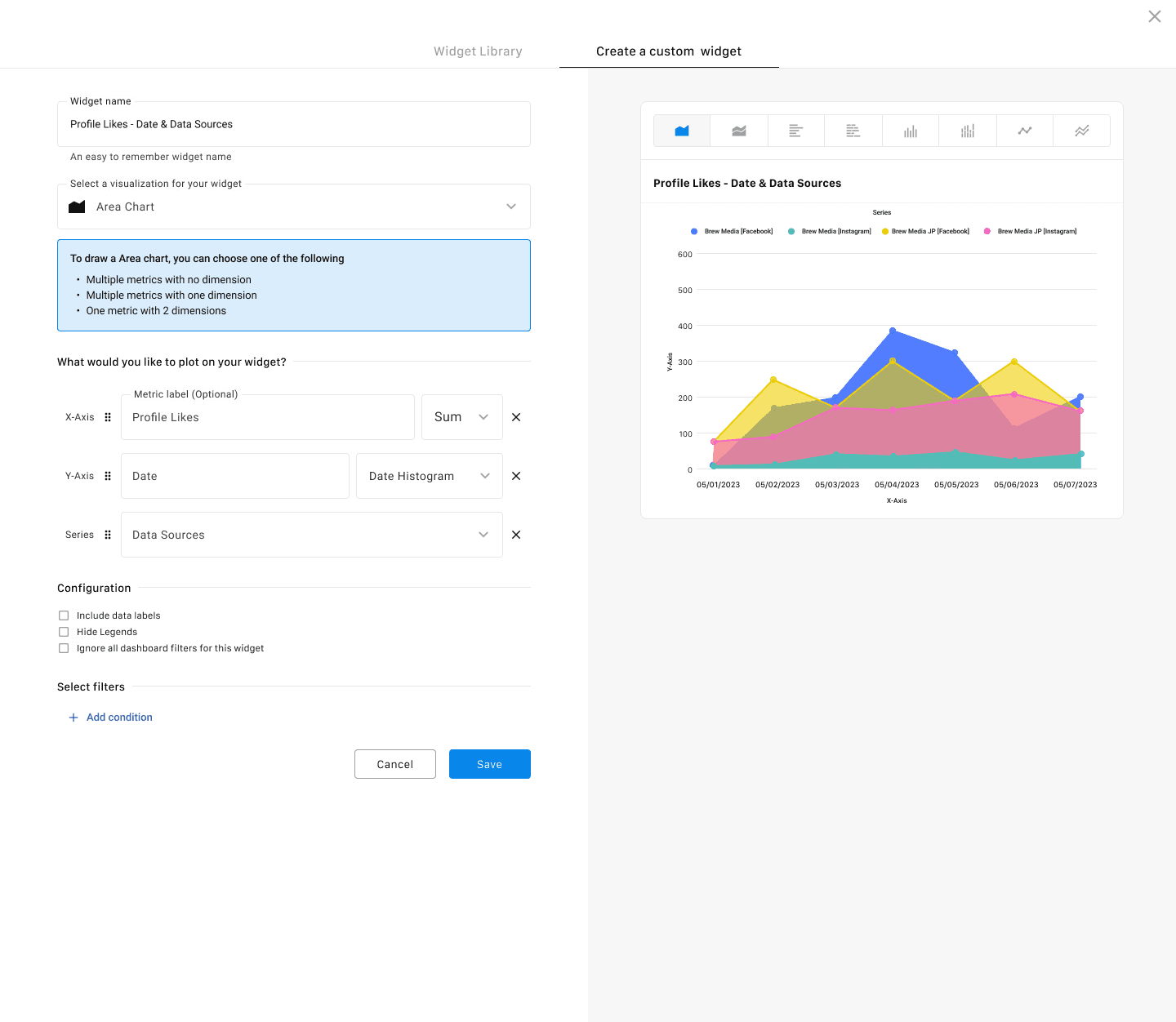Open the Create a custom widget tab
1176x1022 pixels.
669,51
